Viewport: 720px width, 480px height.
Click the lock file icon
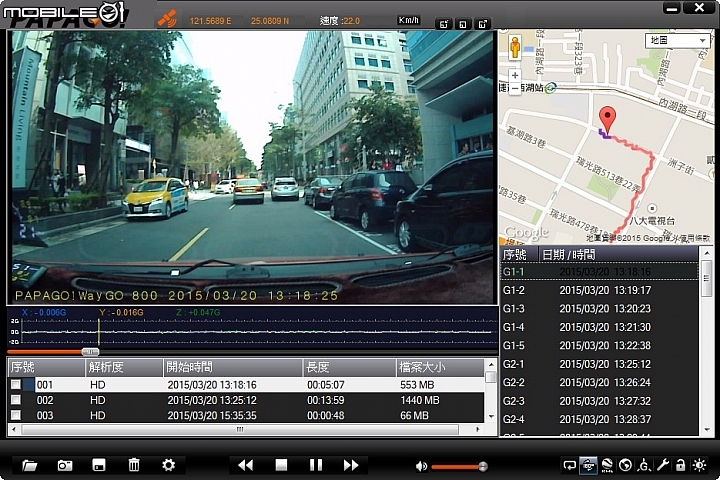pyautogui.click(x=681, y=465)
